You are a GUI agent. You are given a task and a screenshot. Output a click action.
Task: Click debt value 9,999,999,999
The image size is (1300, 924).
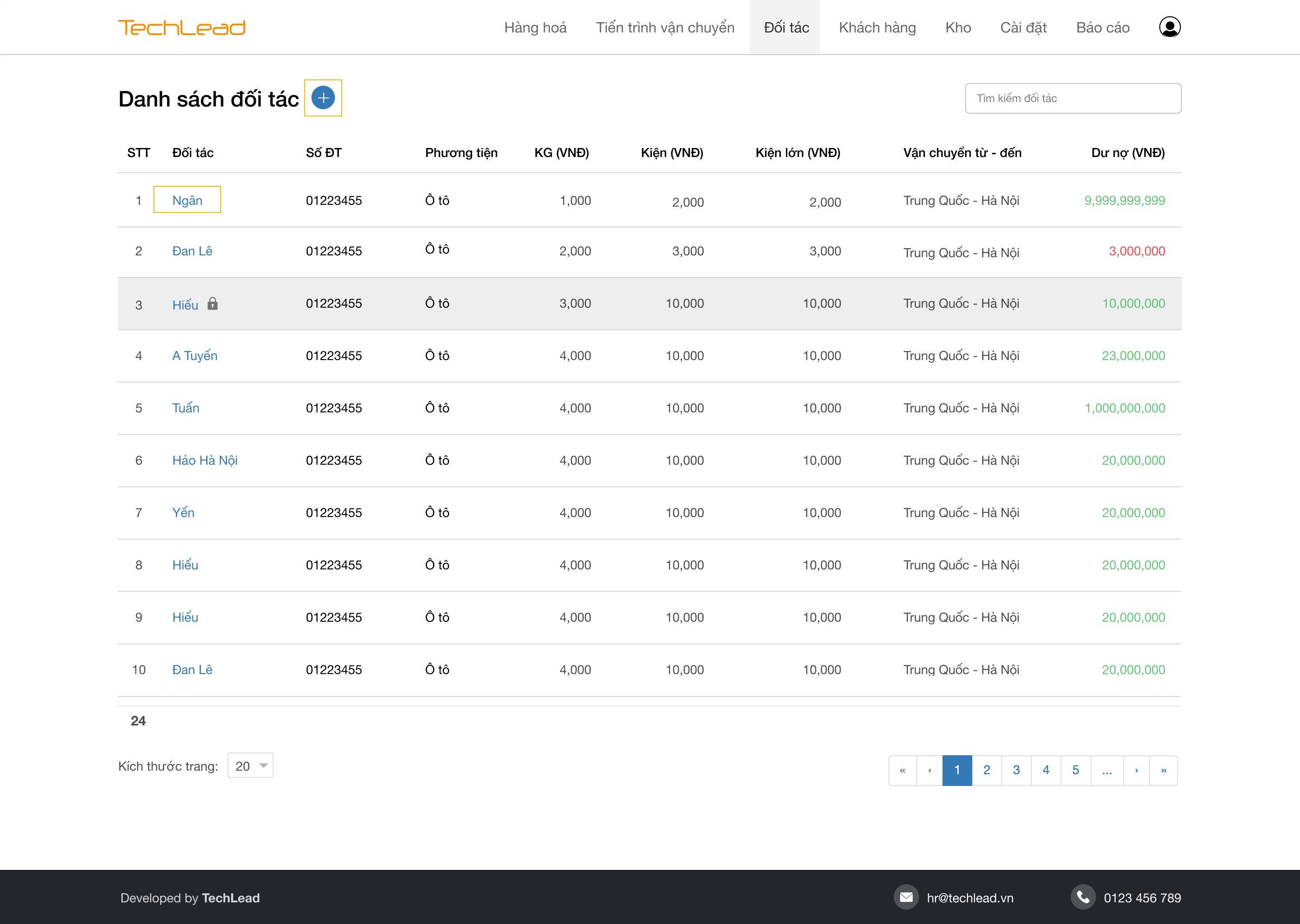click(1125, 200)
